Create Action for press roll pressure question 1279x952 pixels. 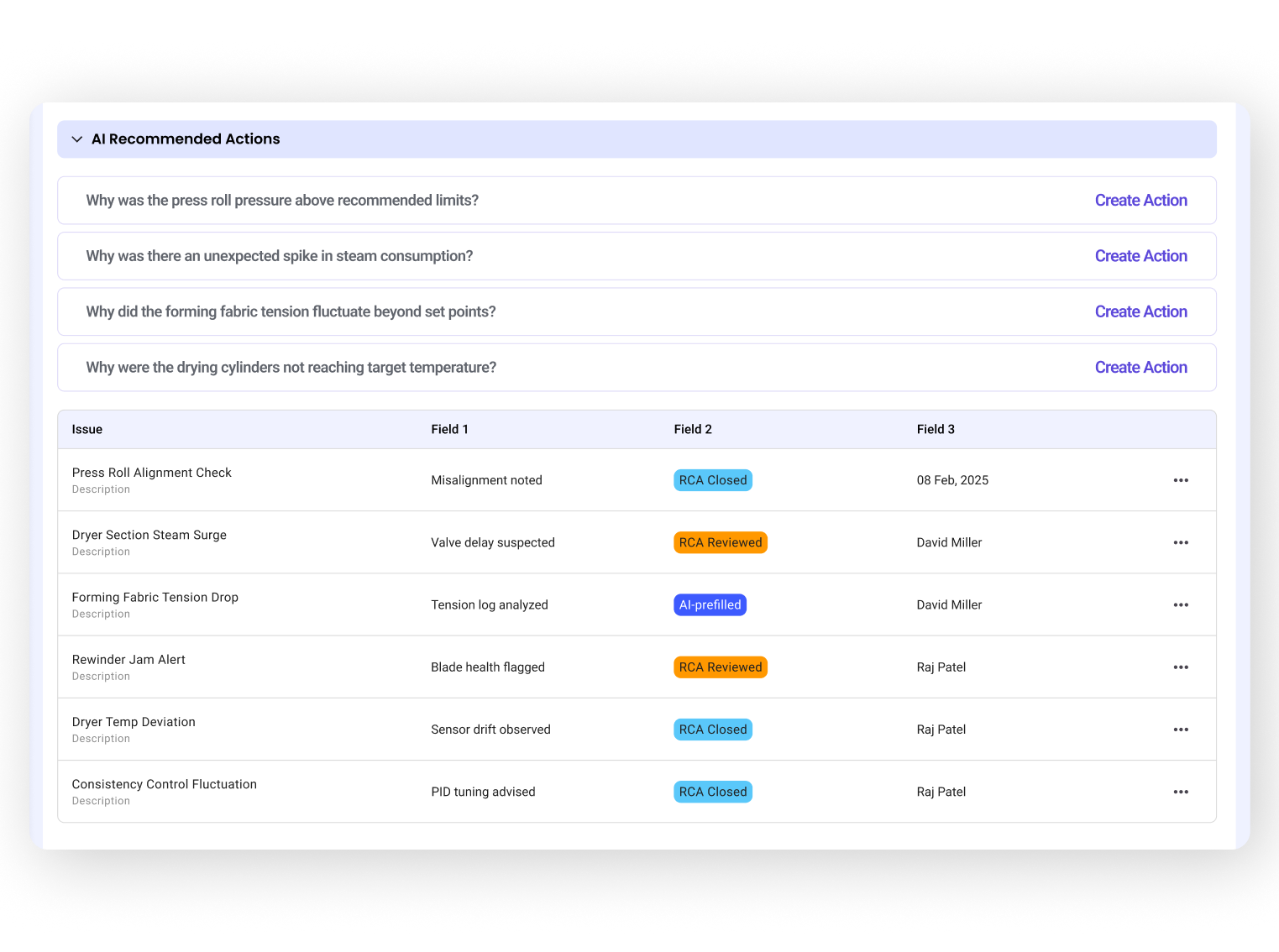click(x=1140, y=201)
